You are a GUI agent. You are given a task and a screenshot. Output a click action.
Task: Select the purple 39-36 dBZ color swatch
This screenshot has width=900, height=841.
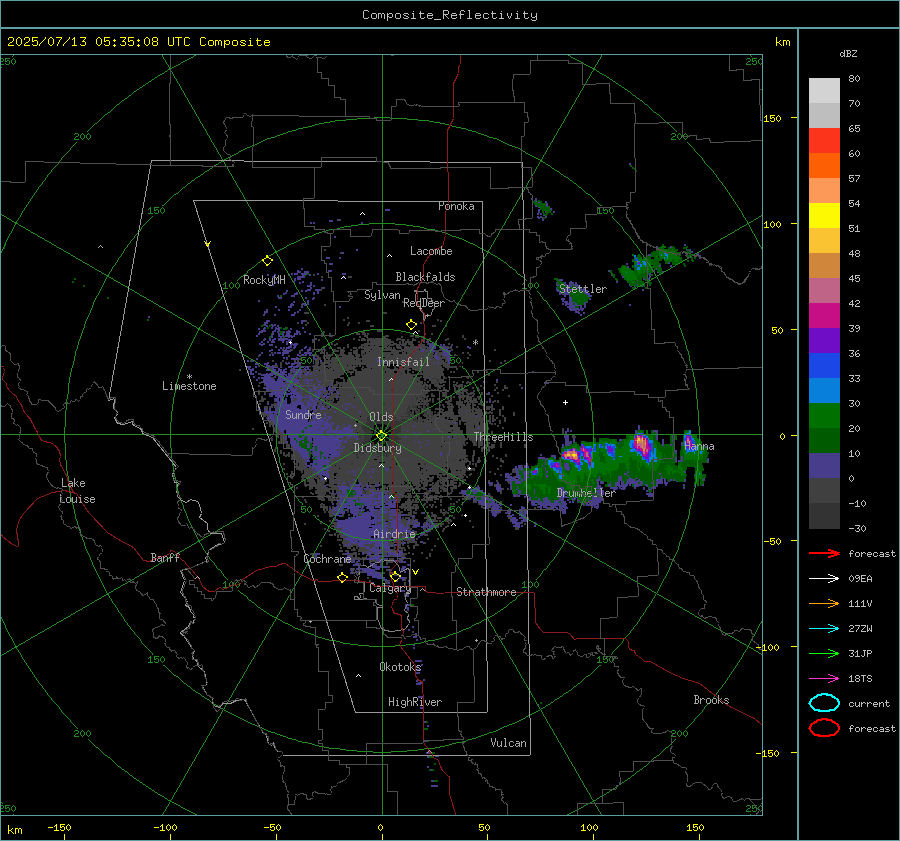(824, 340)
